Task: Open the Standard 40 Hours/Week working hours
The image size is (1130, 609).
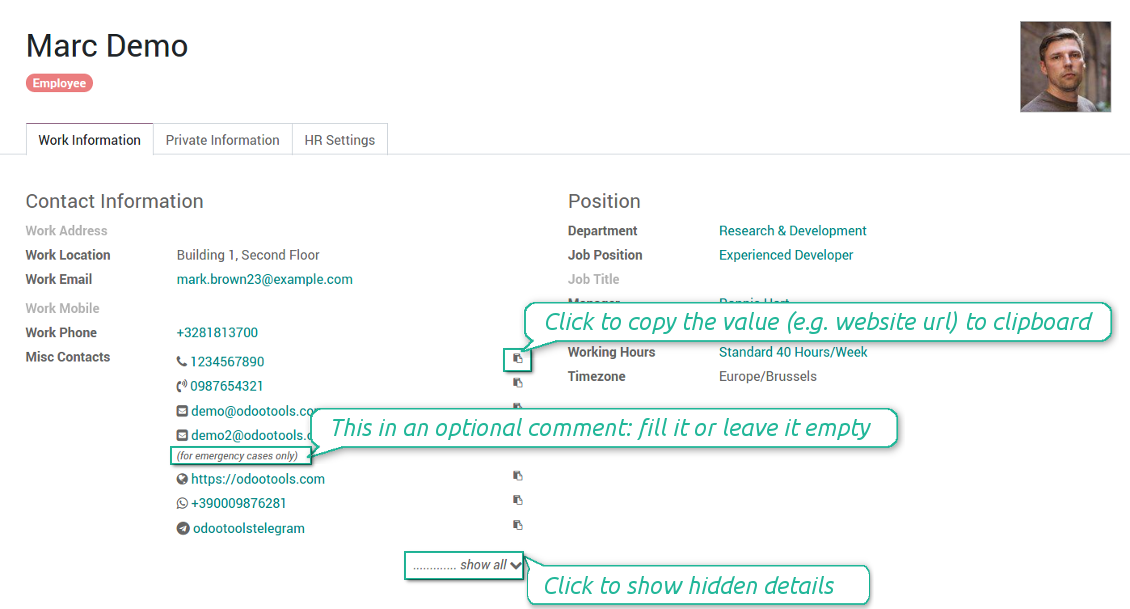Action: (793, 352)
